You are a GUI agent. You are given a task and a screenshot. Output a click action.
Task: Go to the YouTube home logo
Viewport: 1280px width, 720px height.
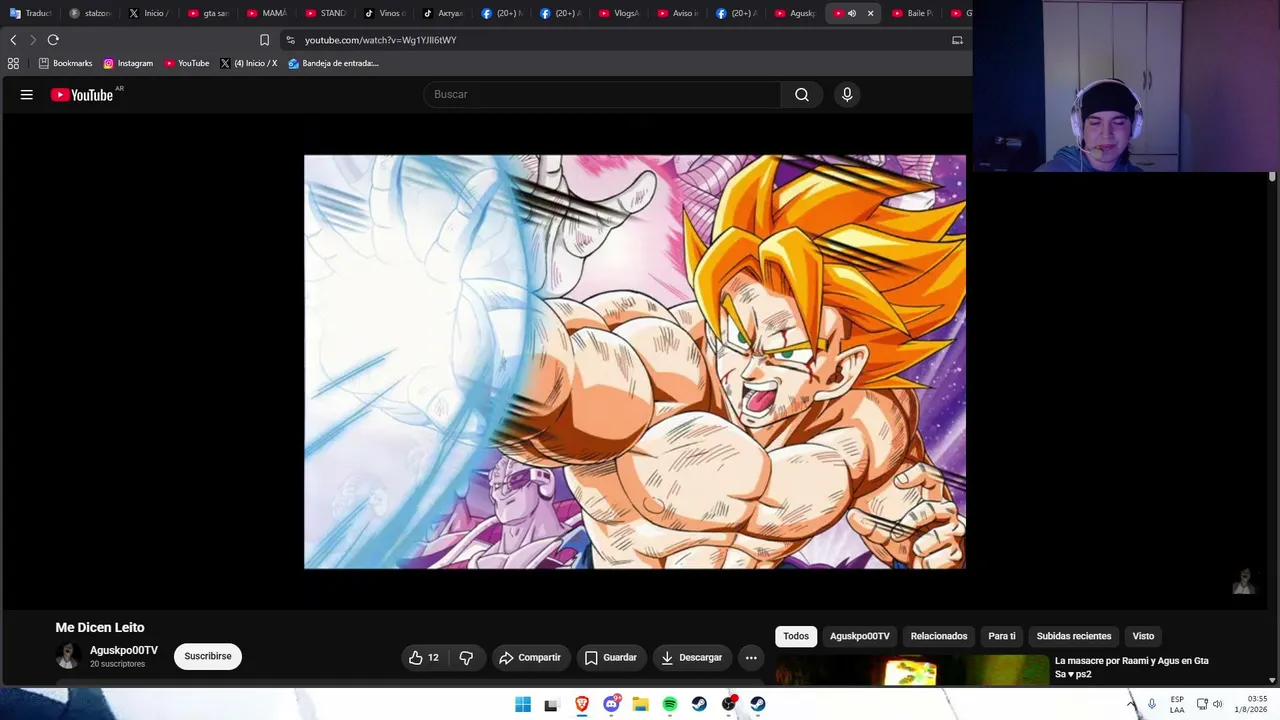82,95
